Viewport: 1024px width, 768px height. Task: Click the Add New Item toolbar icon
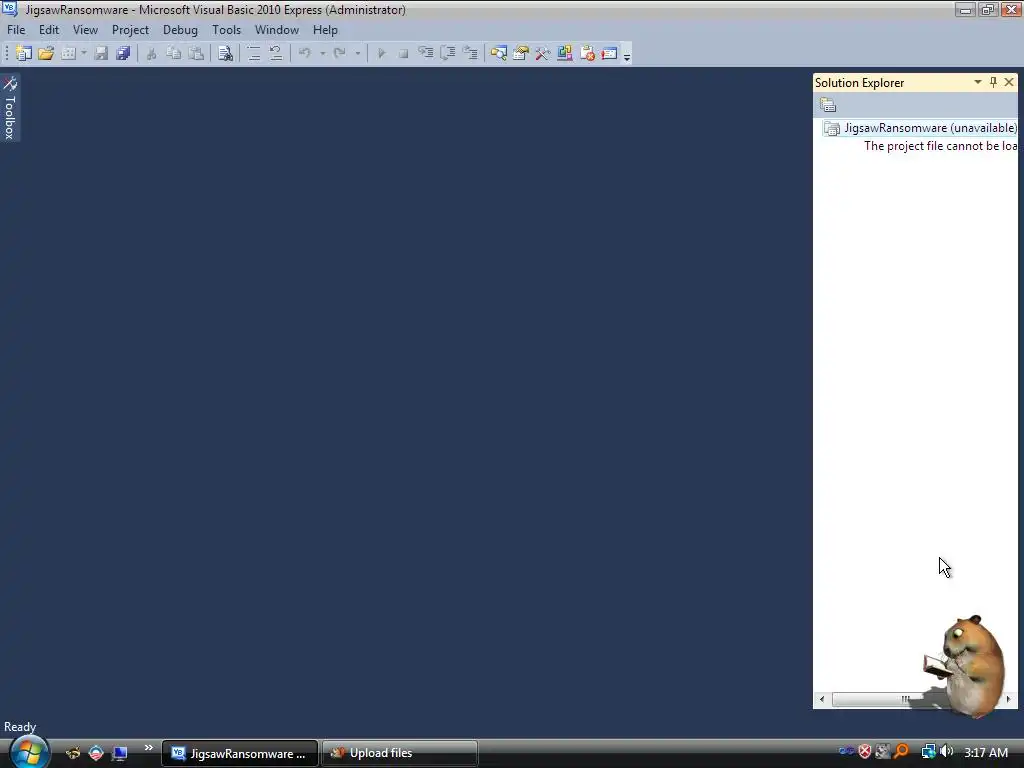tap(69, 54)
